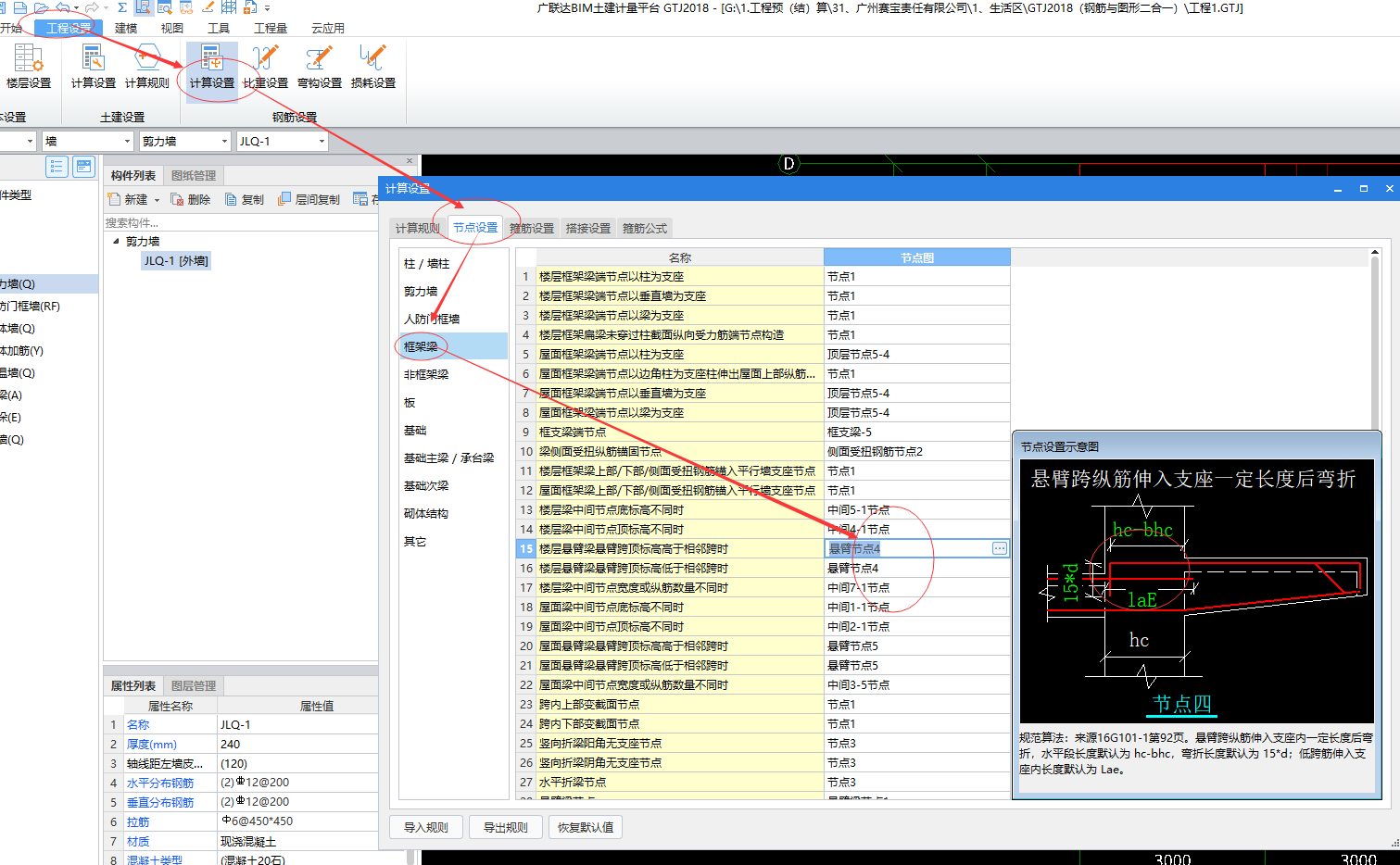Switch left panel to card view icon
Viewport: 1400px width, 865px height.
tap(84, 167)
